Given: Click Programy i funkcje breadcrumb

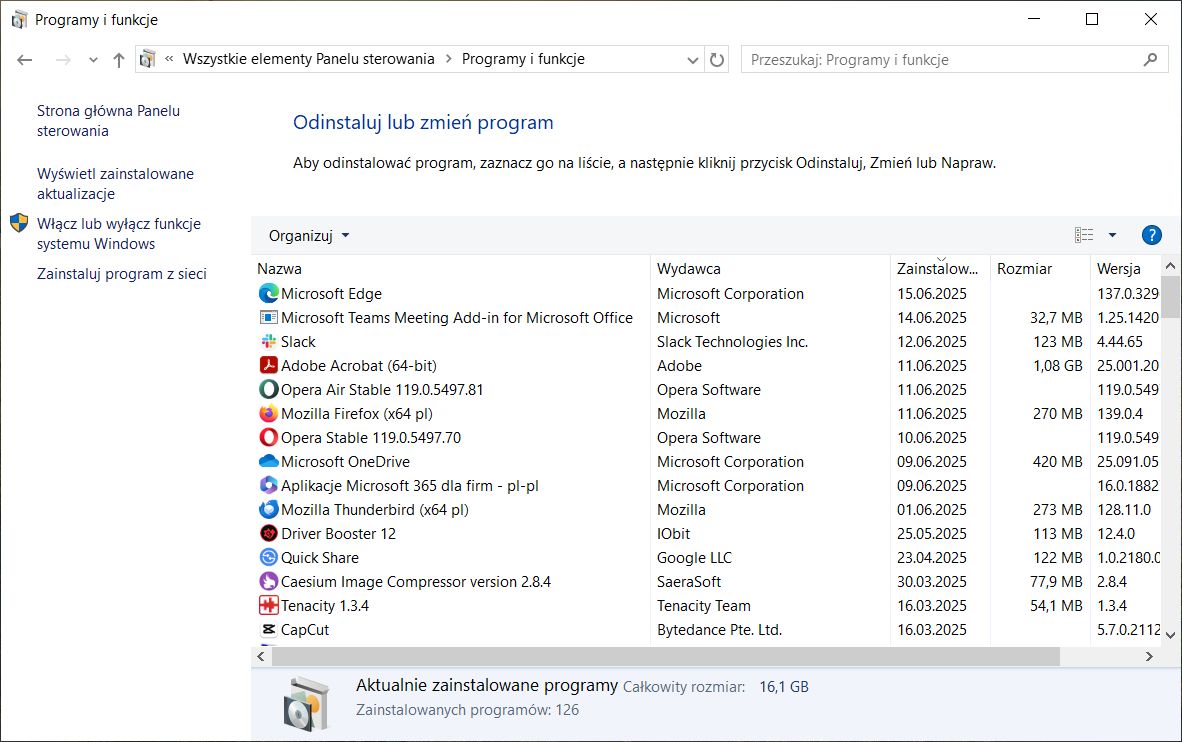Looking at the screenshot, I should click(x=523, y=59).
